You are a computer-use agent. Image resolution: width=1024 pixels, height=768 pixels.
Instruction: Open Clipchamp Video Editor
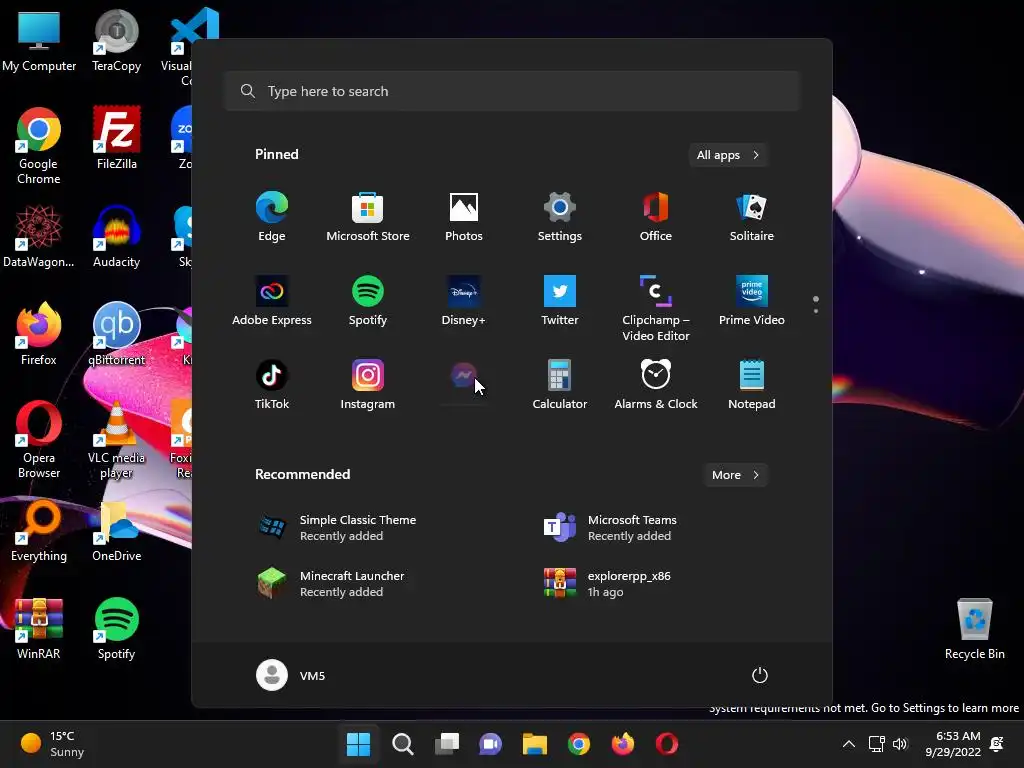[x=656, y=308]
